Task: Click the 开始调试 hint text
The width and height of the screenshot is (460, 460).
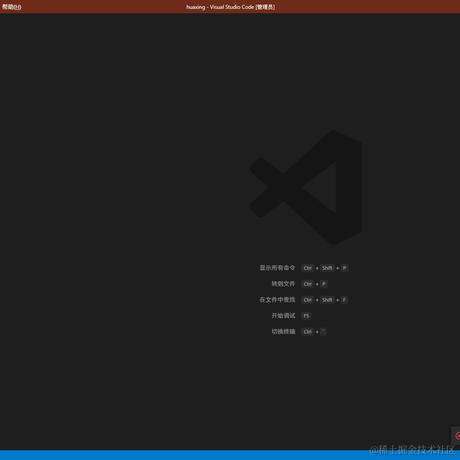Action: tap(283, 315)
